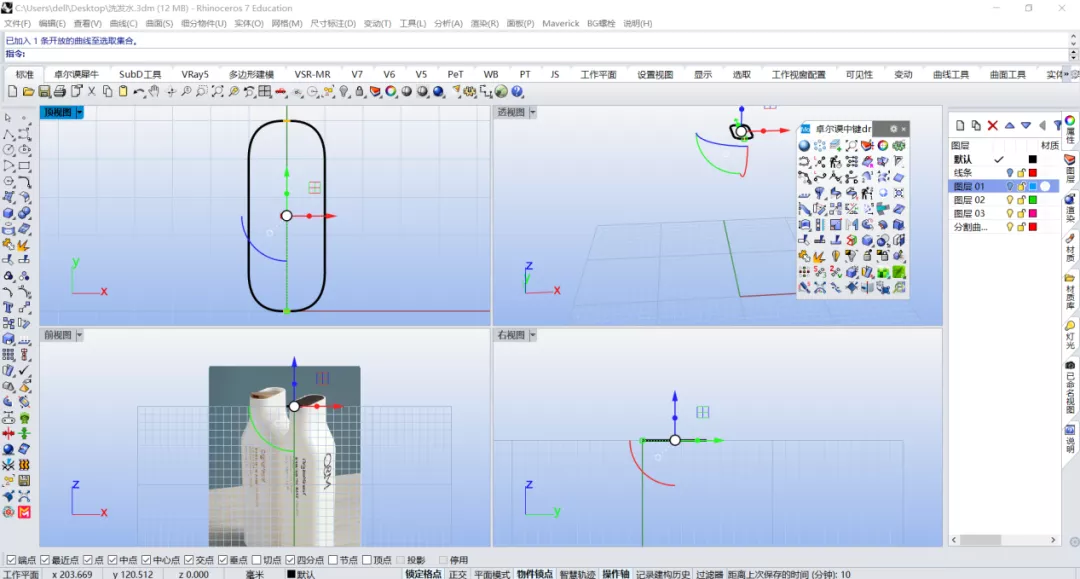1080x579 pixels.
Task: Click the Print icon in standard toolbar
Action: pyautogui.click(x=60, y=92)
